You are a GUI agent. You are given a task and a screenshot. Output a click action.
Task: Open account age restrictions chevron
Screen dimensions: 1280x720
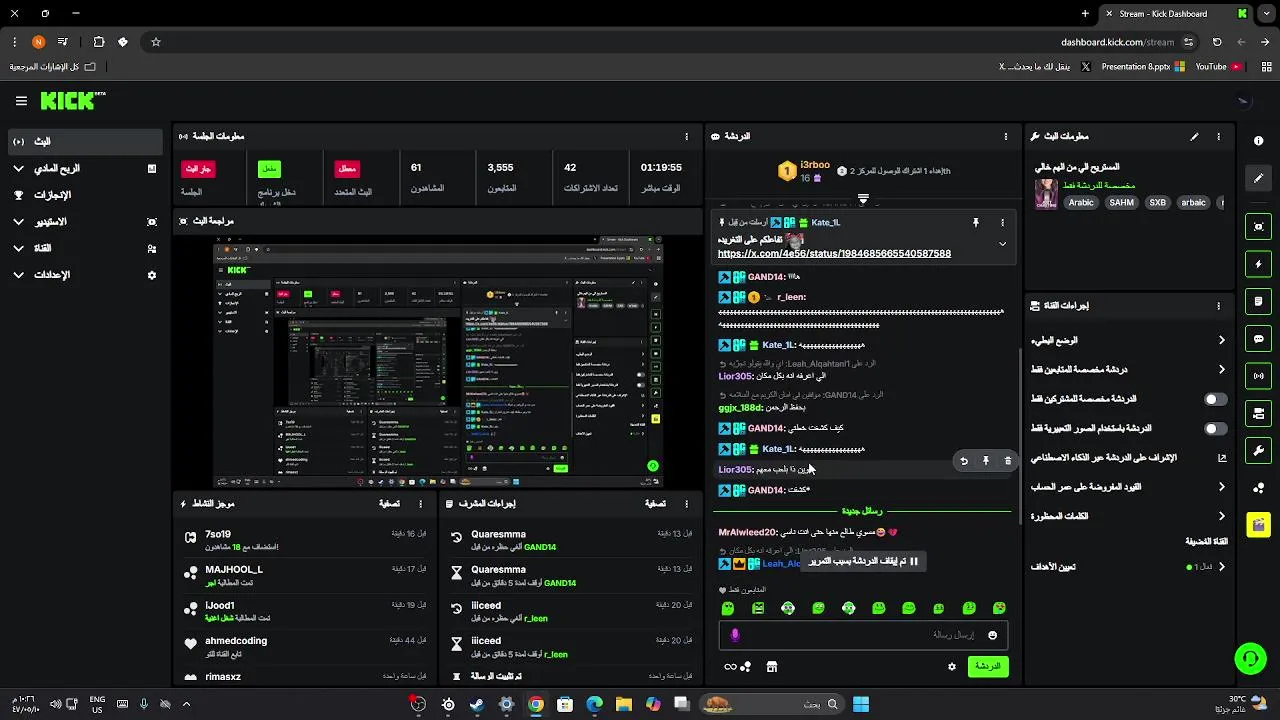click(x=1221, y=487)
